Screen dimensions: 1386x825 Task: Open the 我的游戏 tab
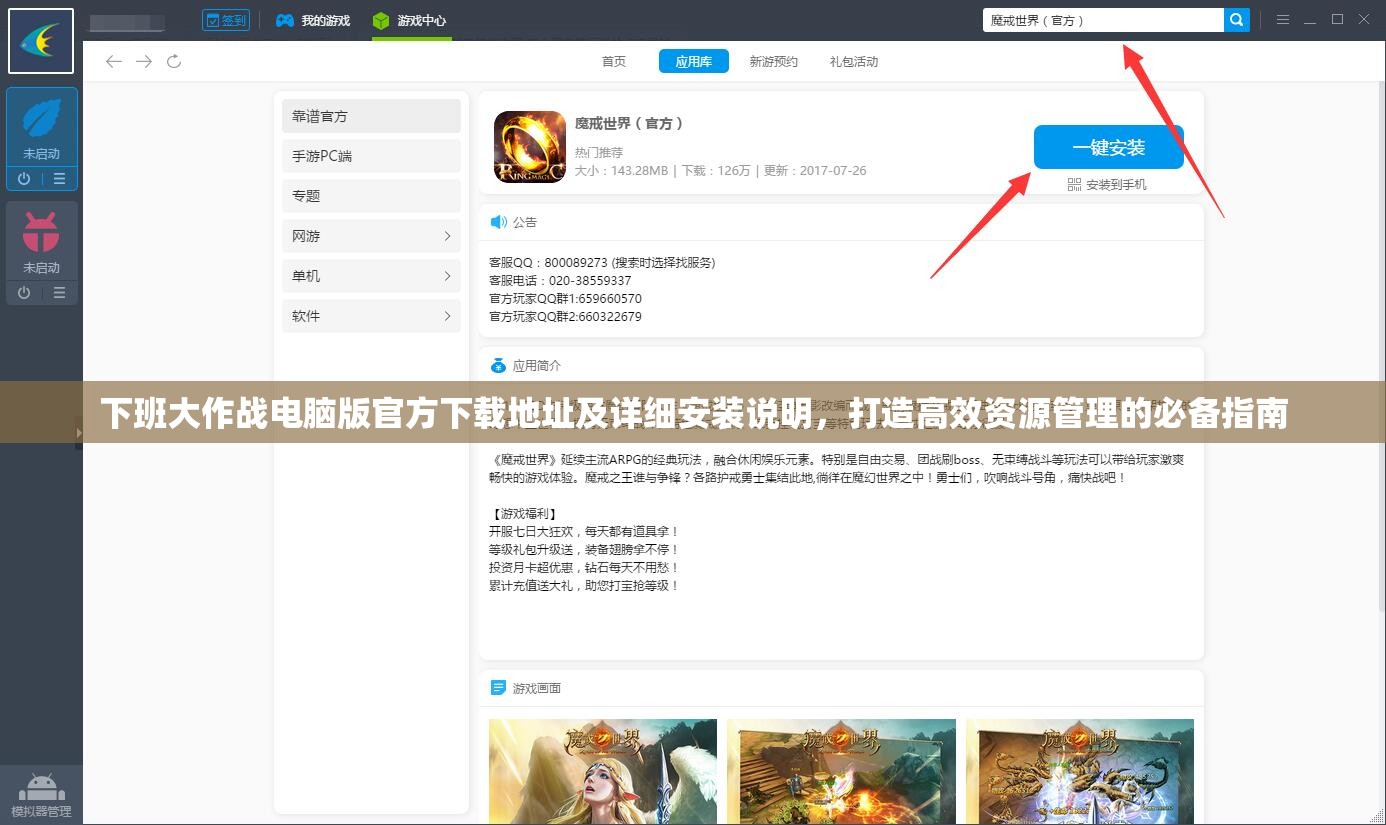(313, 20)
